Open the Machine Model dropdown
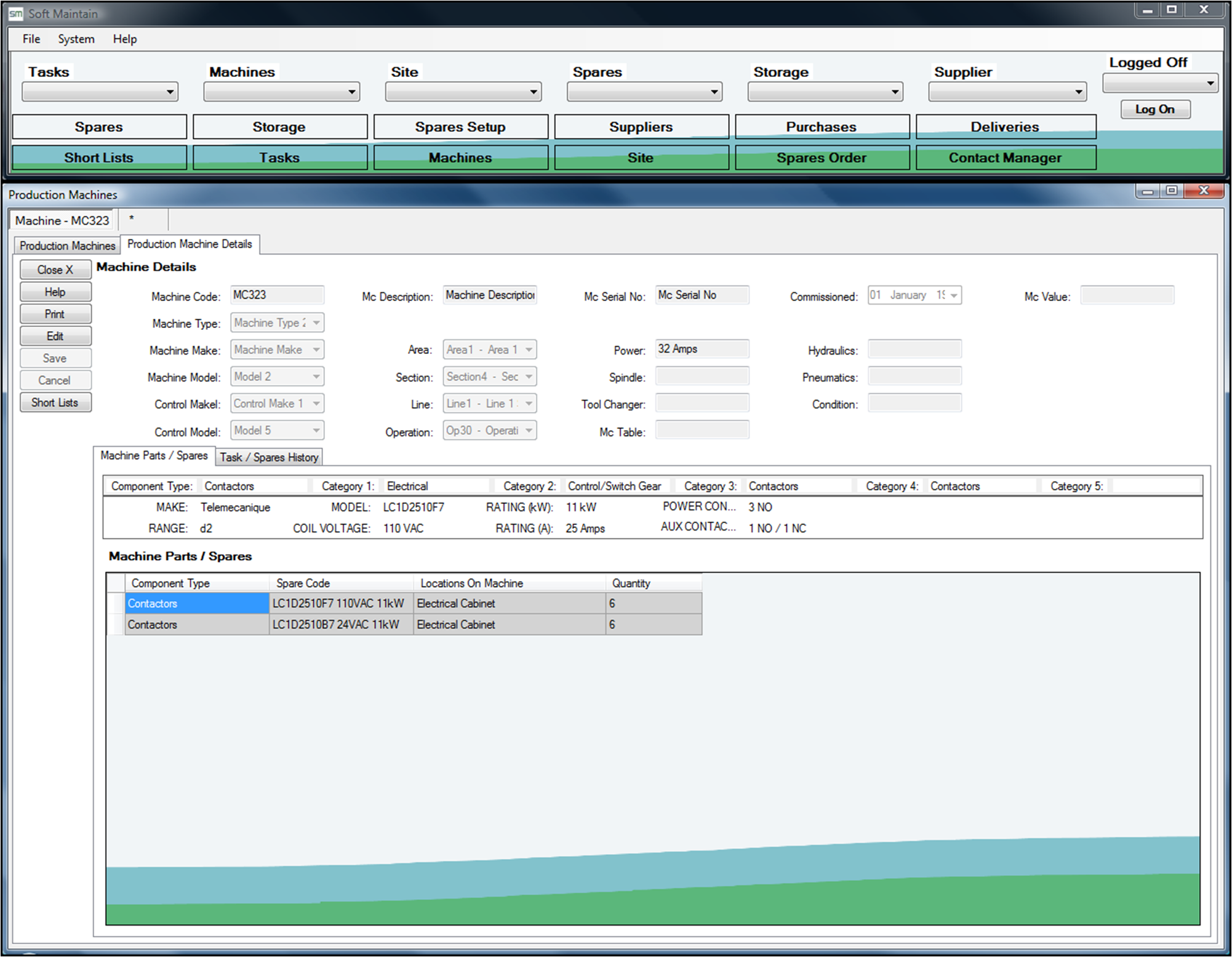This screenshot has height=957, width=1232. coord(277,377)
